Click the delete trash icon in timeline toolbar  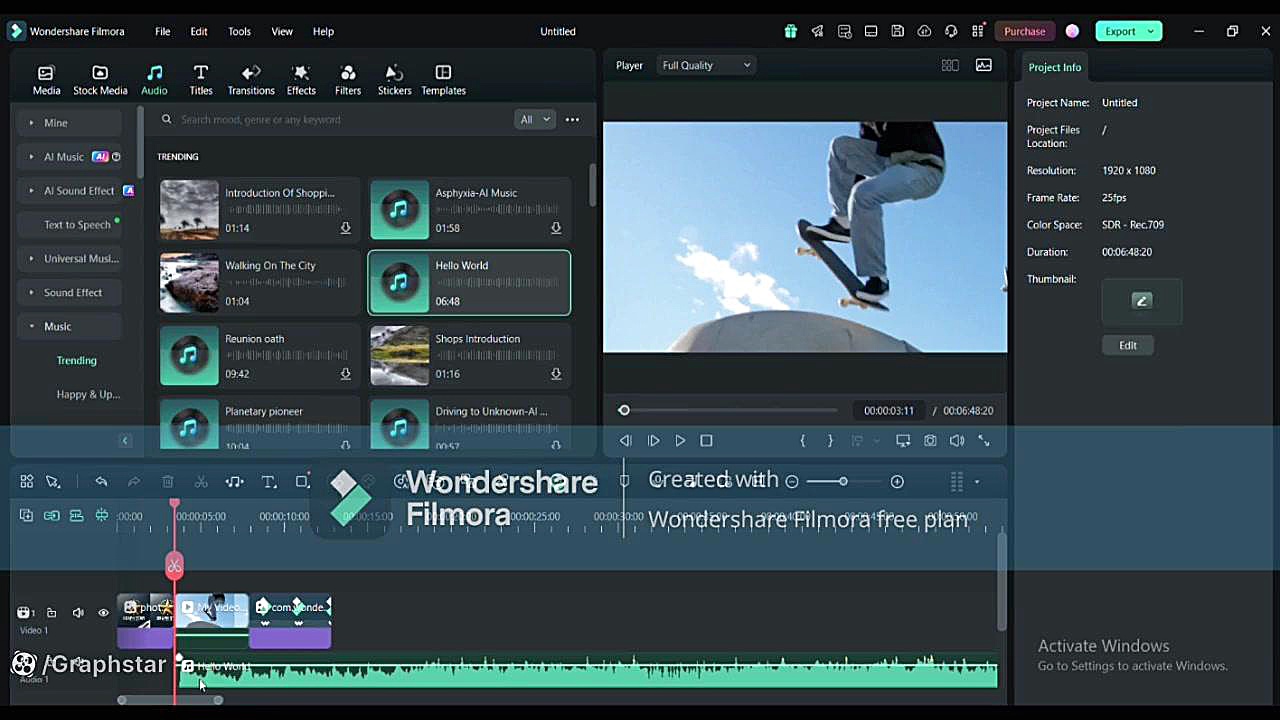tap(168, 482)
